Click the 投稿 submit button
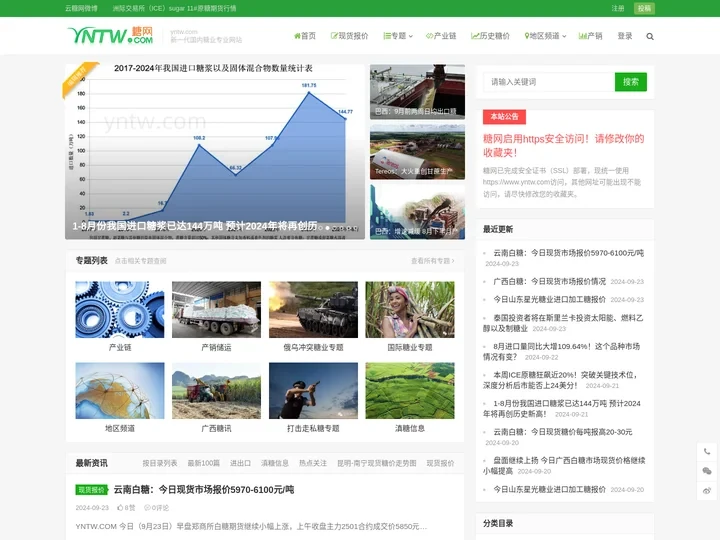Screen dimensions: 720x540 [644, 8]
